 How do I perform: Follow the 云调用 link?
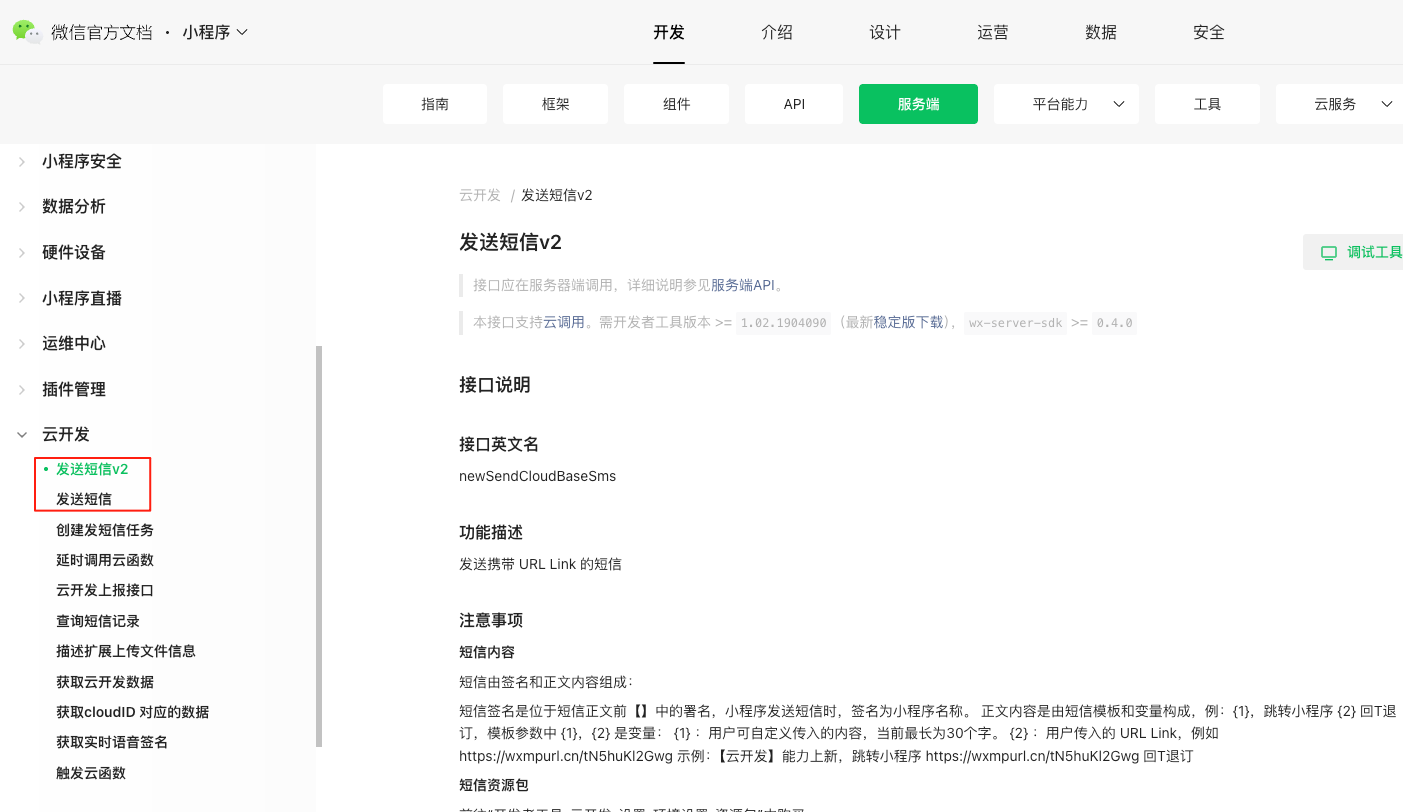(564, 322)
